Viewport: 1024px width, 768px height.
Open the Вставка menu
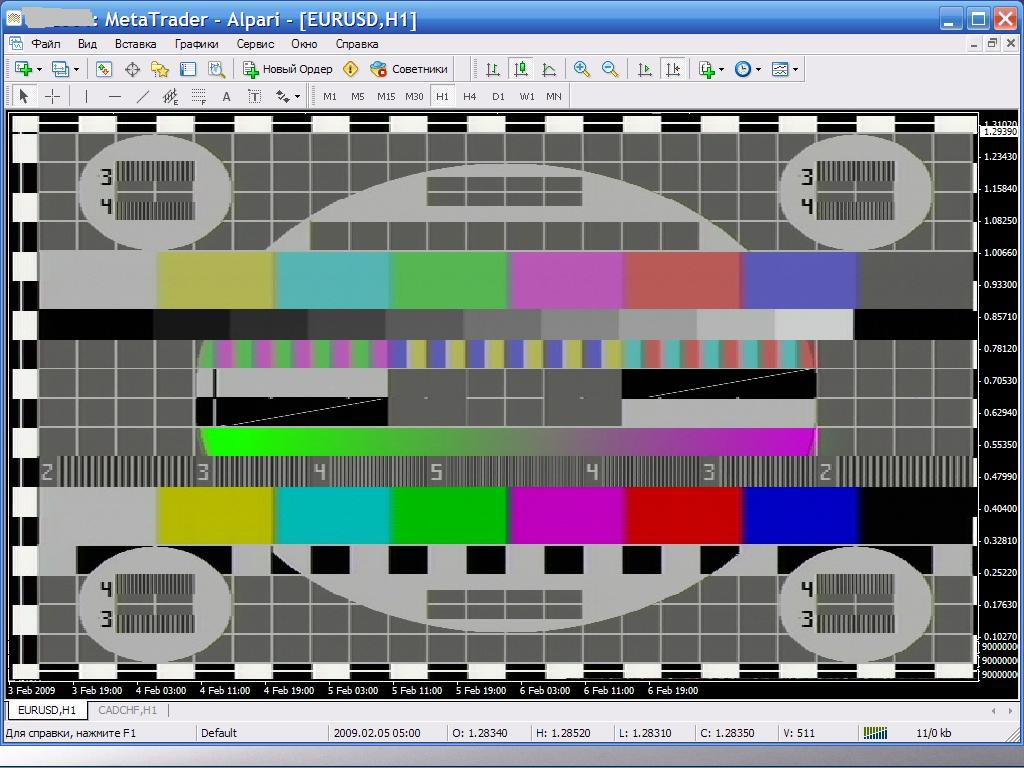(x=135, y=44)
